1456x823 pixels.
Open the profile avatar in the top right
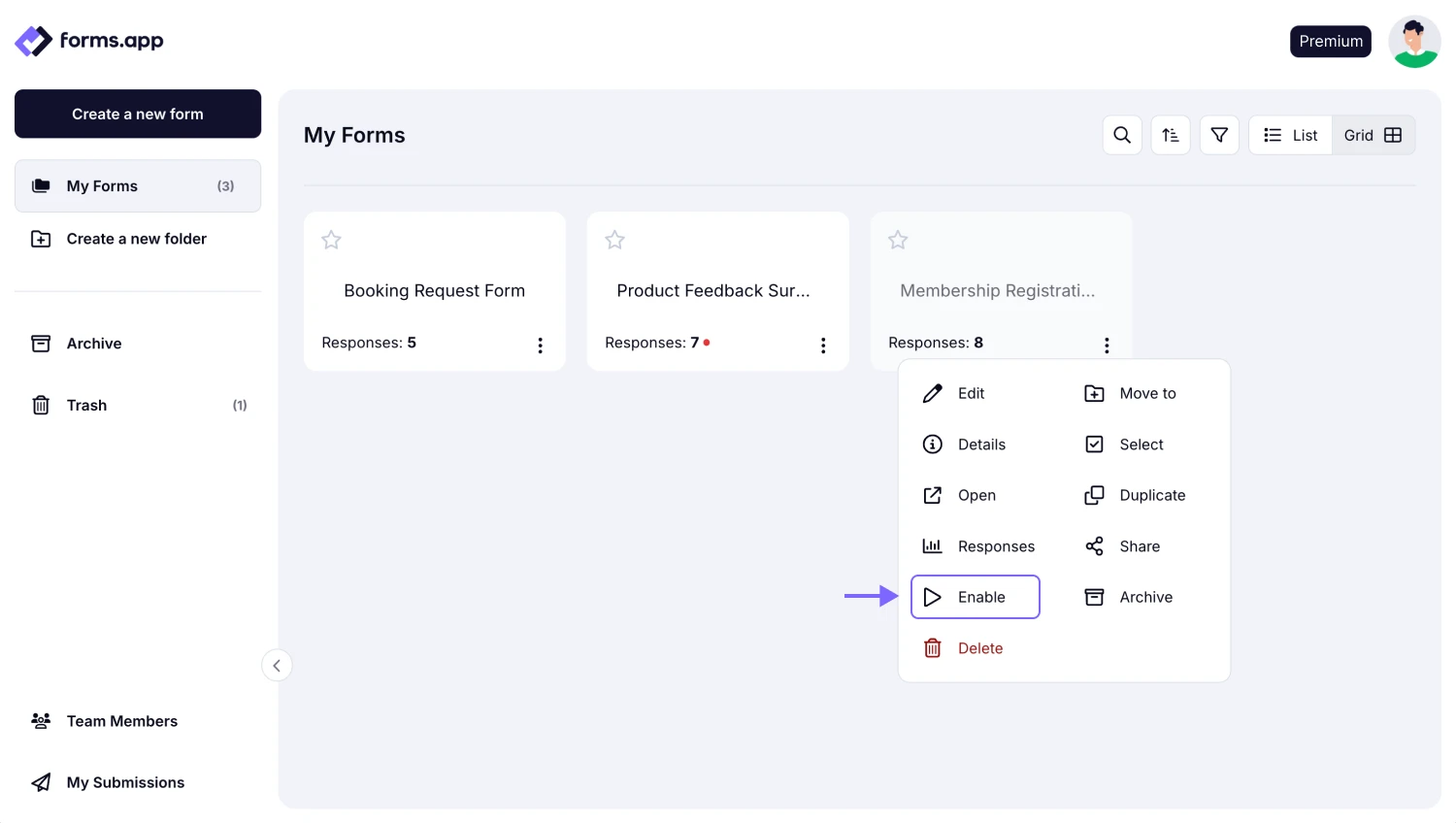(x=1414, y=41)
